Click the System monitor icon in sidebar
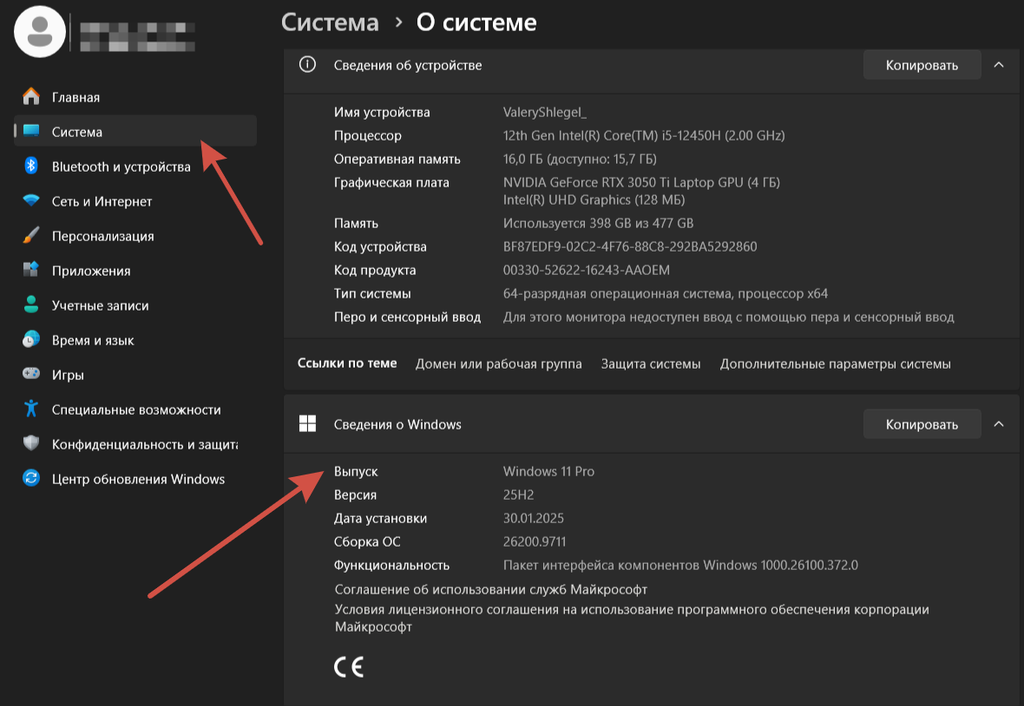Image resolution: width=1024 pixels, height=706 pixels. point(31,131)
